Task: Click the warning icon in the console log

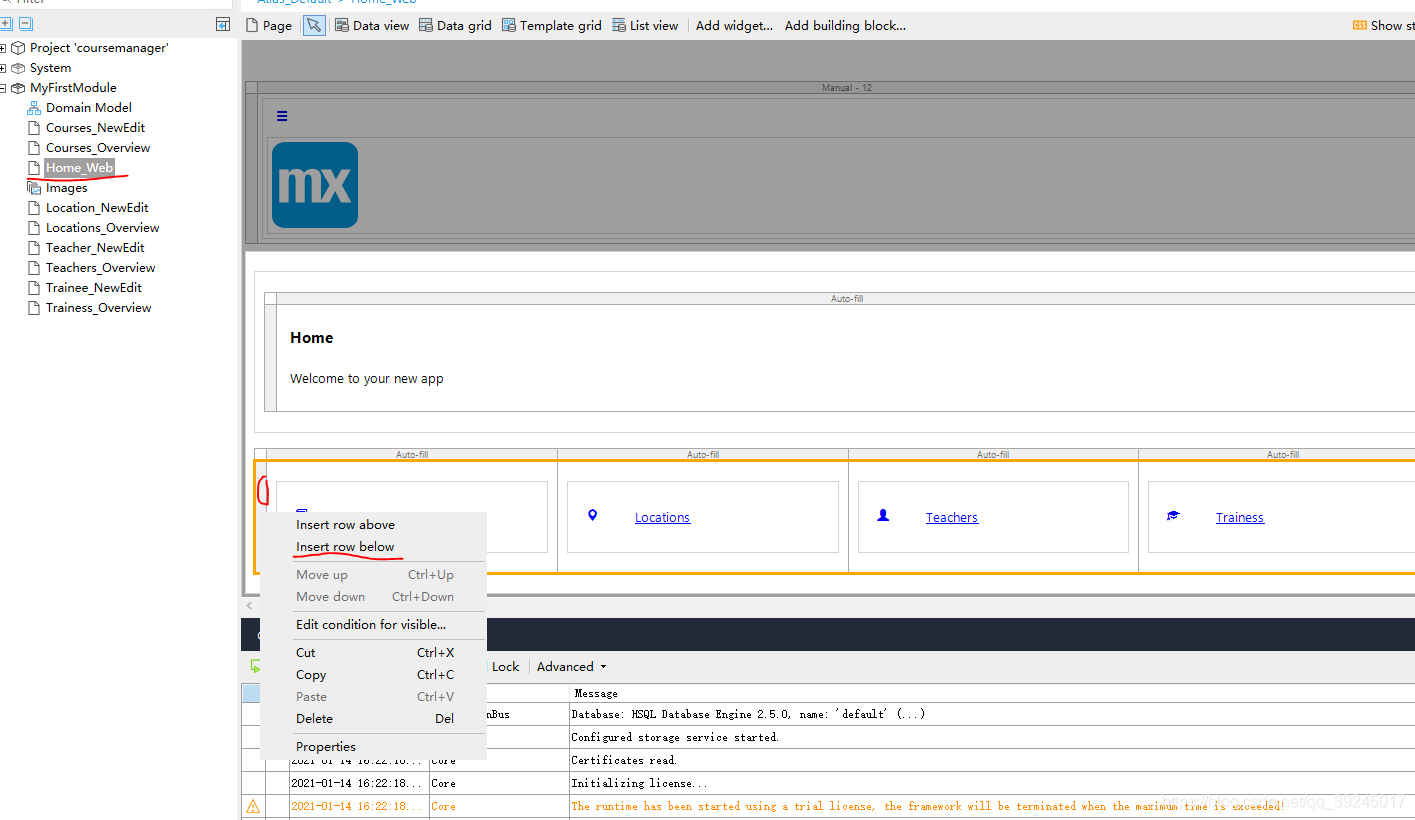Action: click(253, 806)
